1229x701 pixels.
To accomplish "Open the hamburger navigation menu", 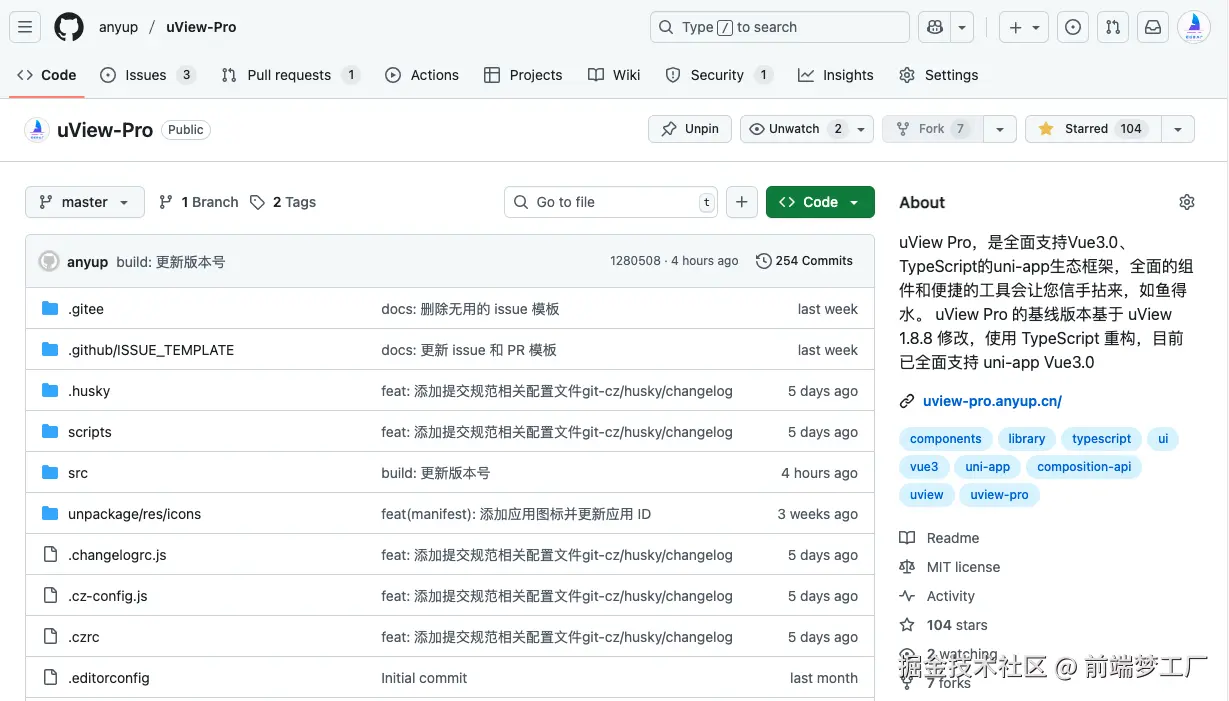I will pyautogui.click(x=26, y=27).
